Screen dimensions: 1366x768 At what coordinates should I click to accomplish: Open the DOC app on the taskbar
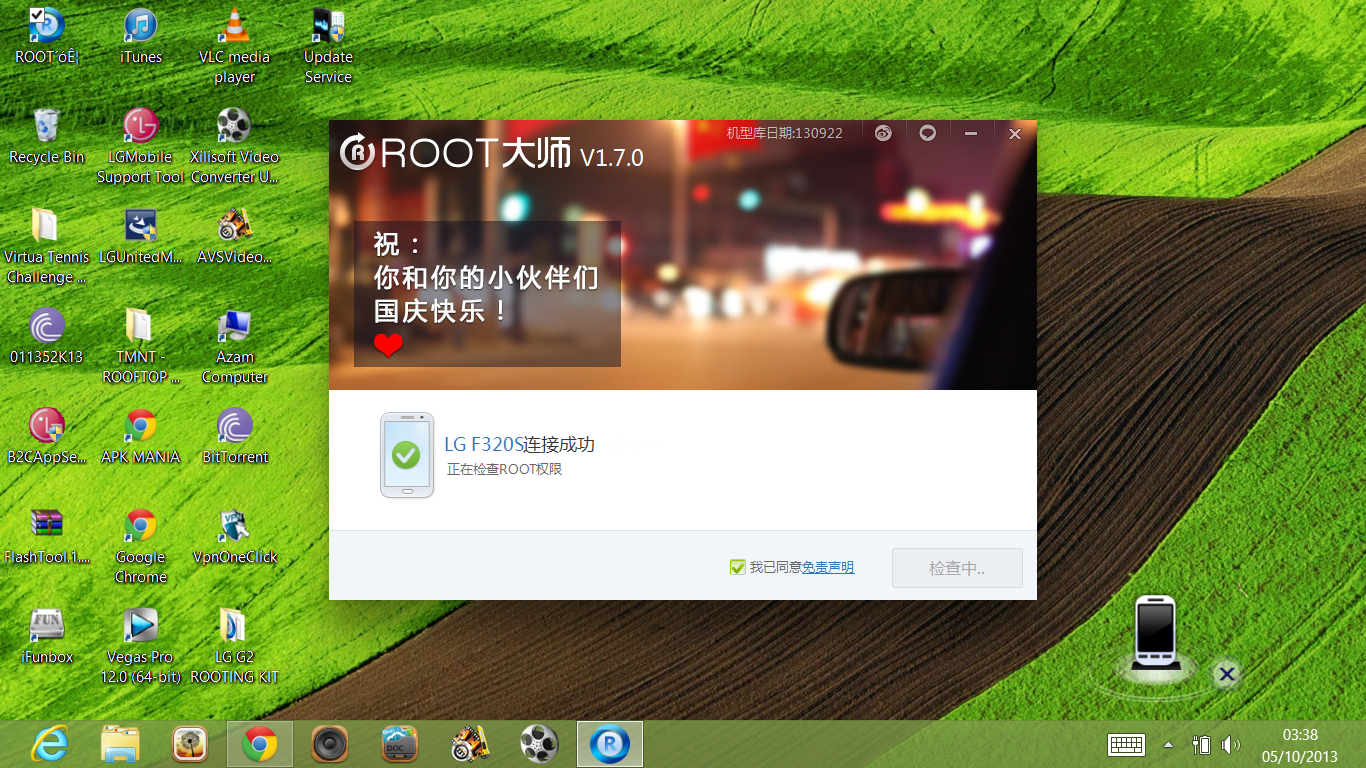[399, 744]
